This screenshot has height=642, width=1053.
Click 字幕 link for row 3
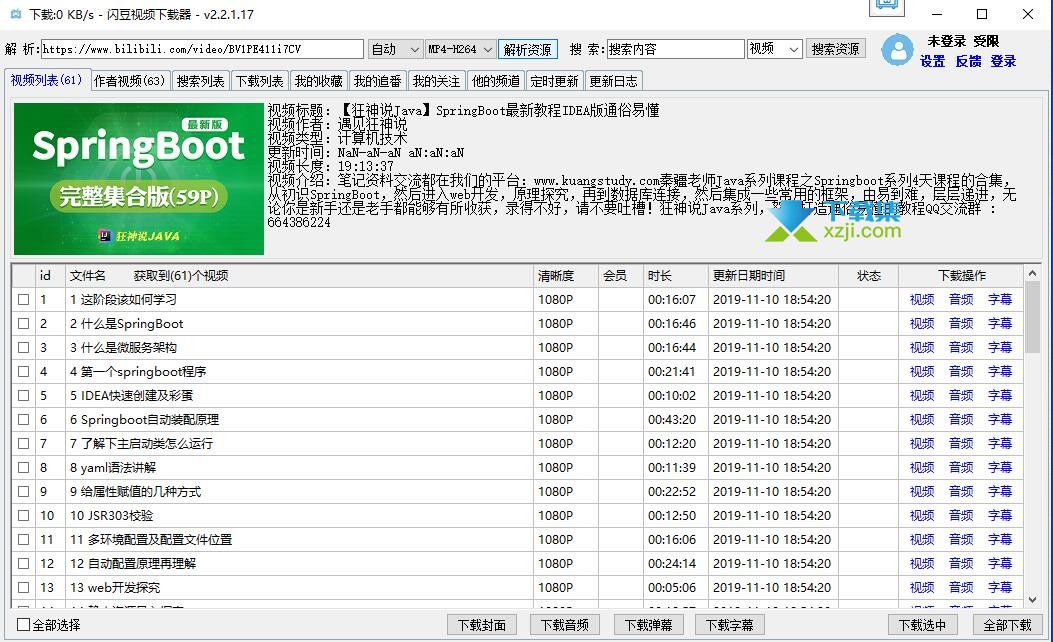coord(1000,348)
